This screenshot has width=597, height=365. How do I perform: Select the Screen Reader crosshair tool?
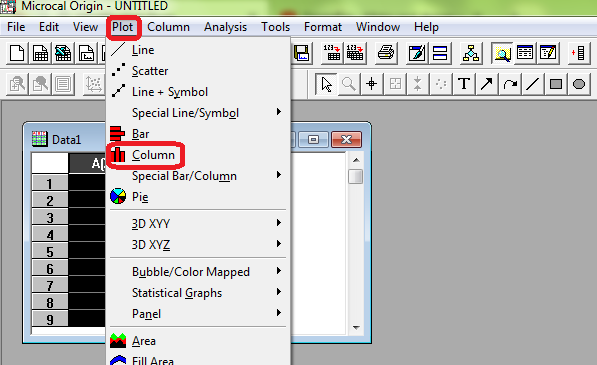click(372, 84)
